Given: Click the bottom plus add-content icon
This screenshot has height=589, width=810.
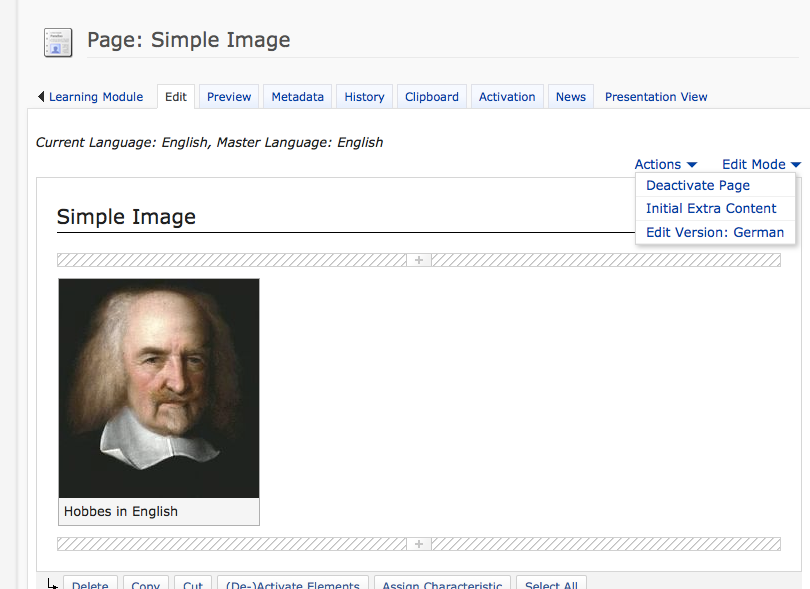Looking at the screenshot, I should pyautogui.click(x=419, y=544).
